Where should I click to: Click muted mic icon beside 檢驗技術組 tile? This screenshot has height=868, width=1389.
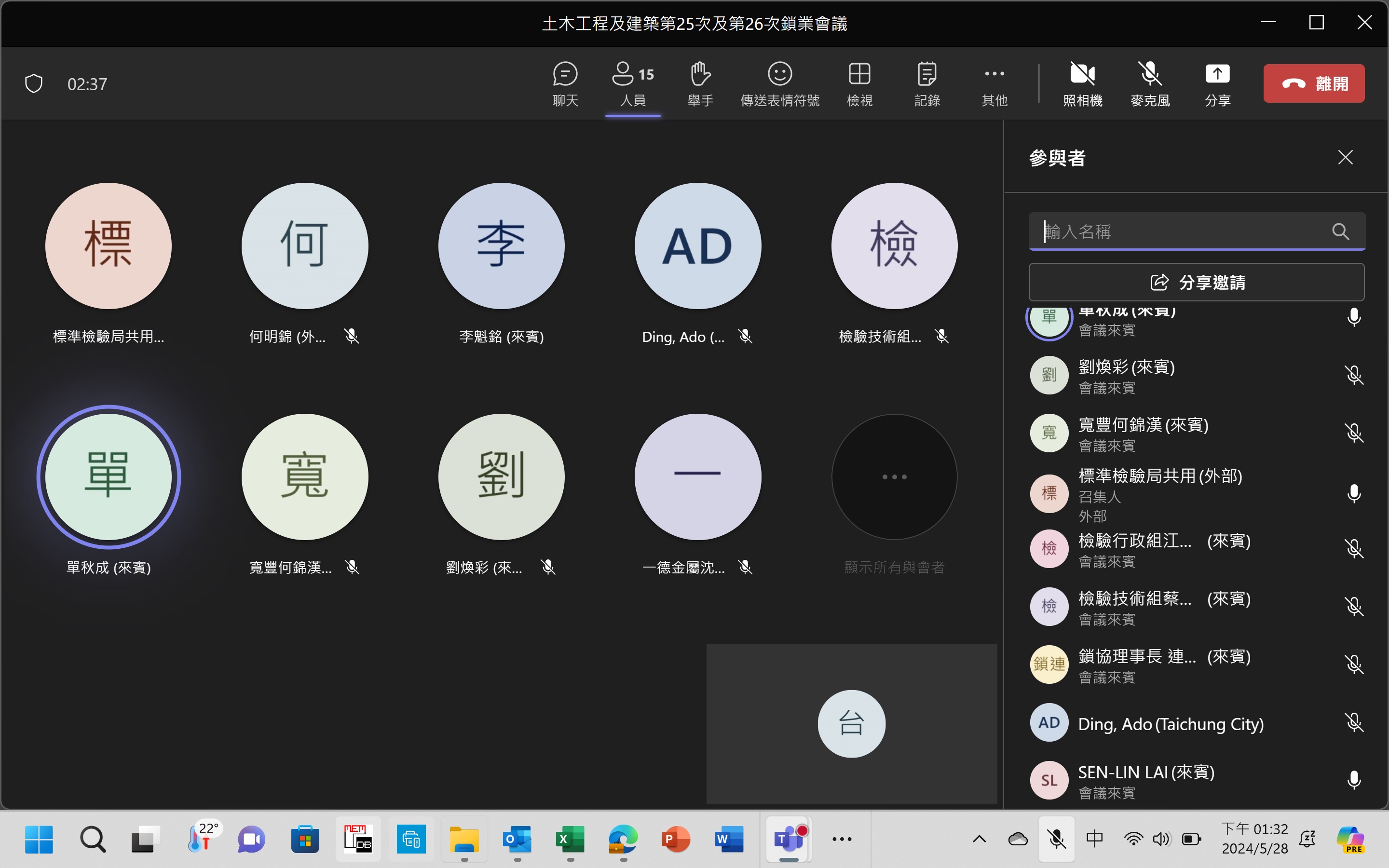tap(941, 337)
